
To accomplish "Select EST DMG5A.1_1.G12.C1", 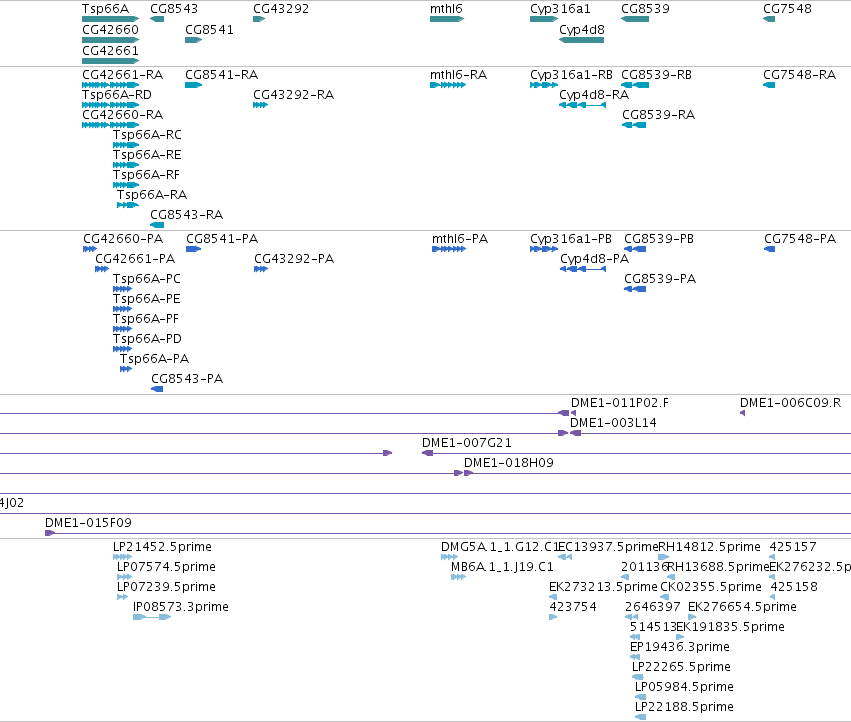I will [x=449, y=557].
